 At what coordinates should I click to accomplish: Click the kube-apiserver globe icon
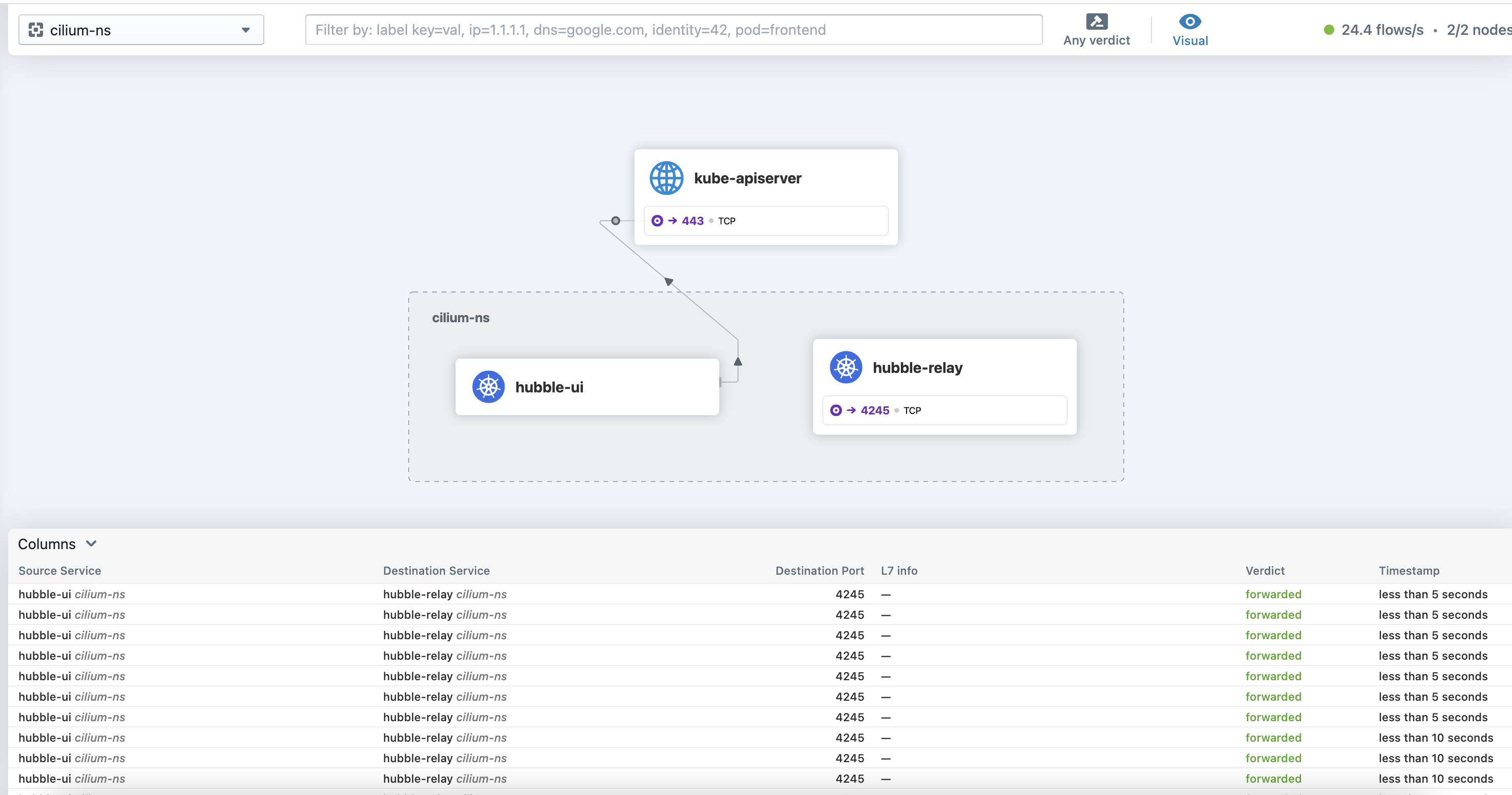pyautogui.click(x=666, y=178)
